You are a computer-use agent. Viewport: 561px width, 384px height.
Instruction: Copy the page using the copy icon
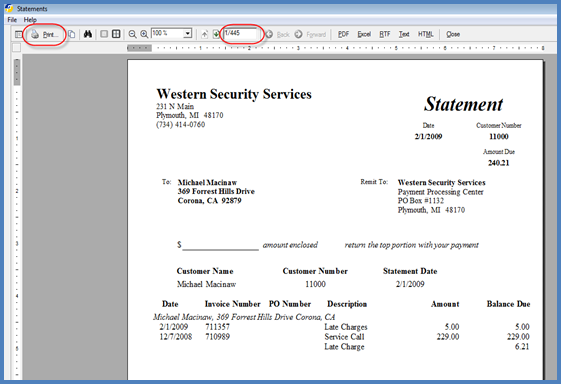point(72,34)
